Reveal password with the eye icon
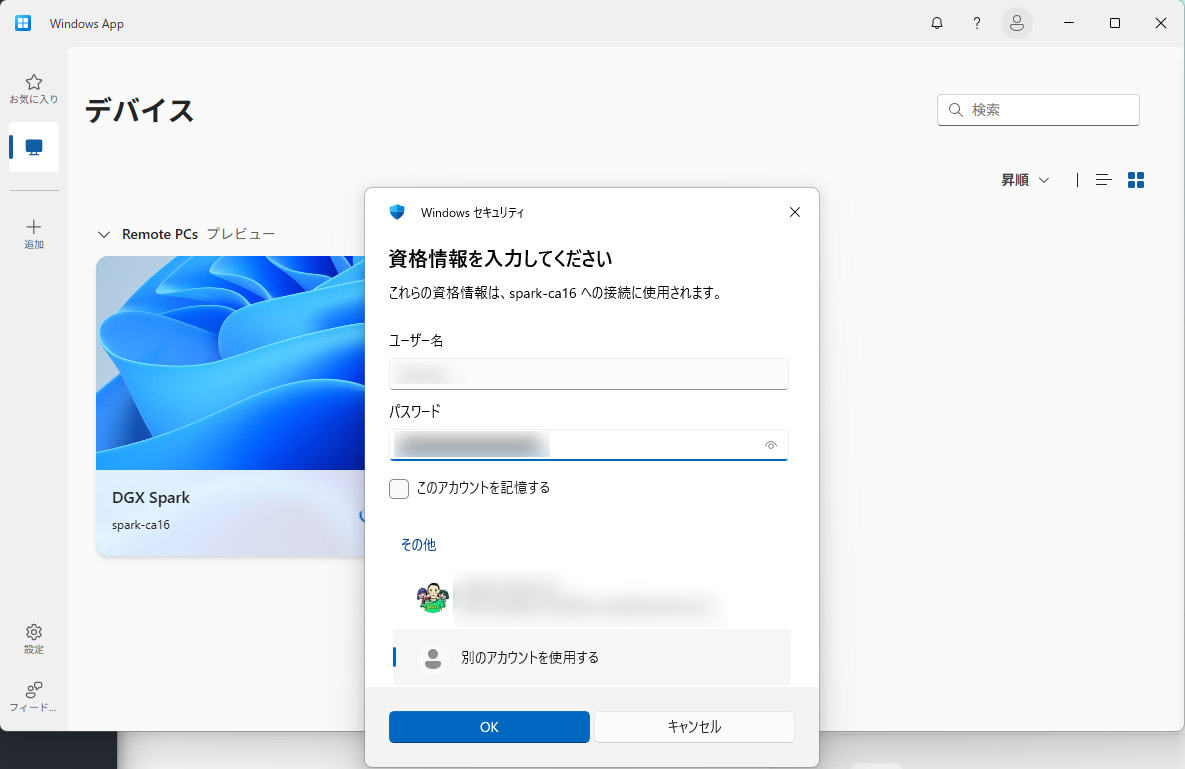 [770, 445]
